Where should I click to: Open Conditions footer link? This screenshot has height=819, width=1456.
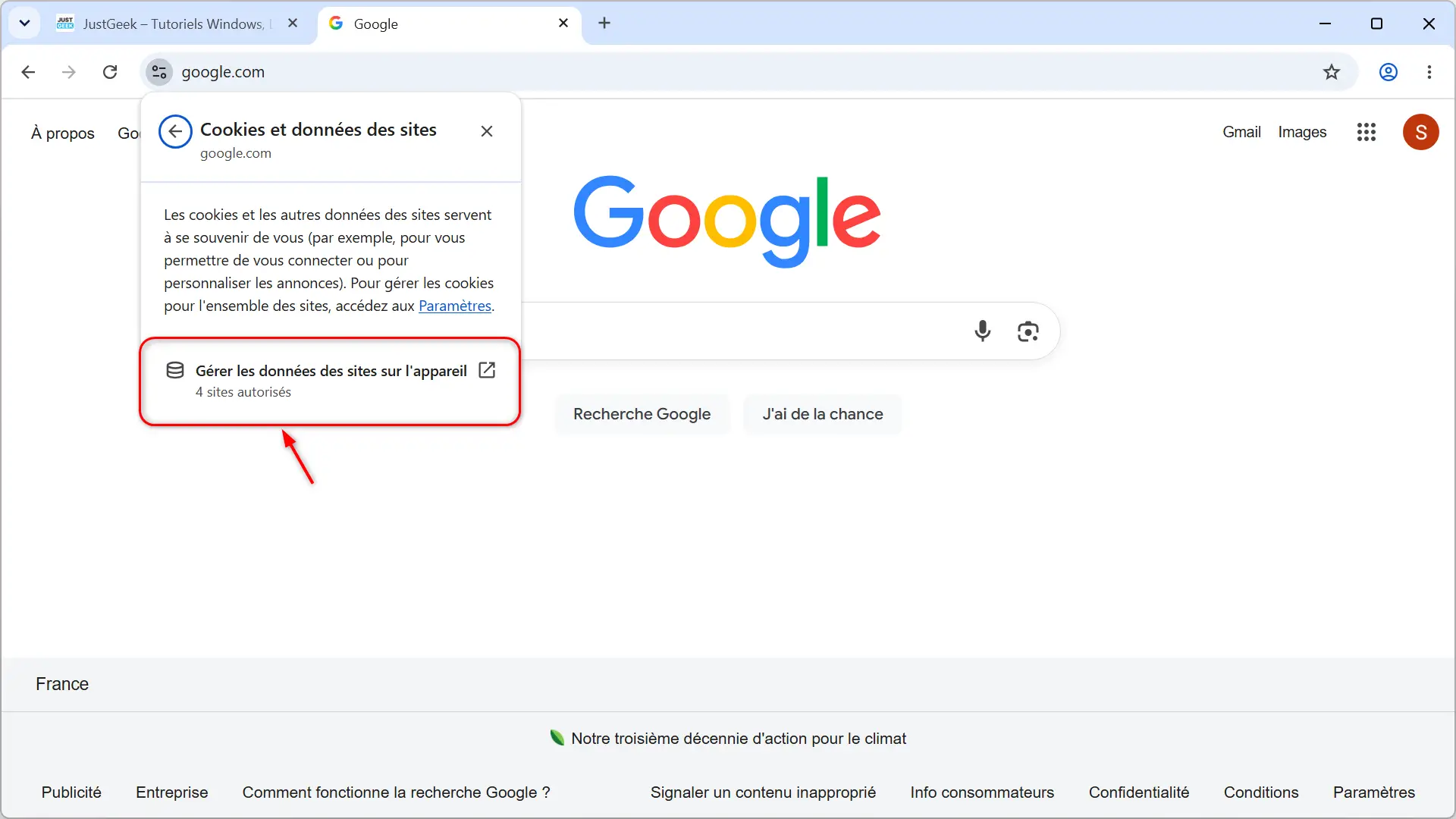pos(1261,792)
